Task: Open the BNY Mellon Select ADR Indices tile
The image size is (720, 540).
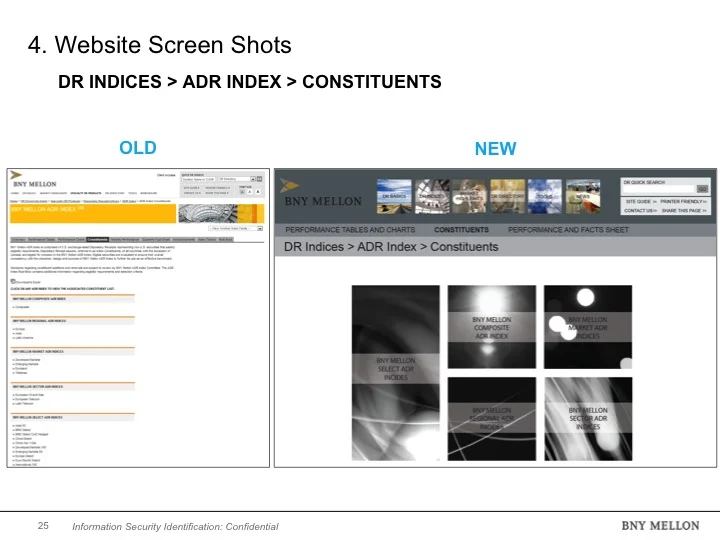Action: pyautogui.click(x=395, y=373)
